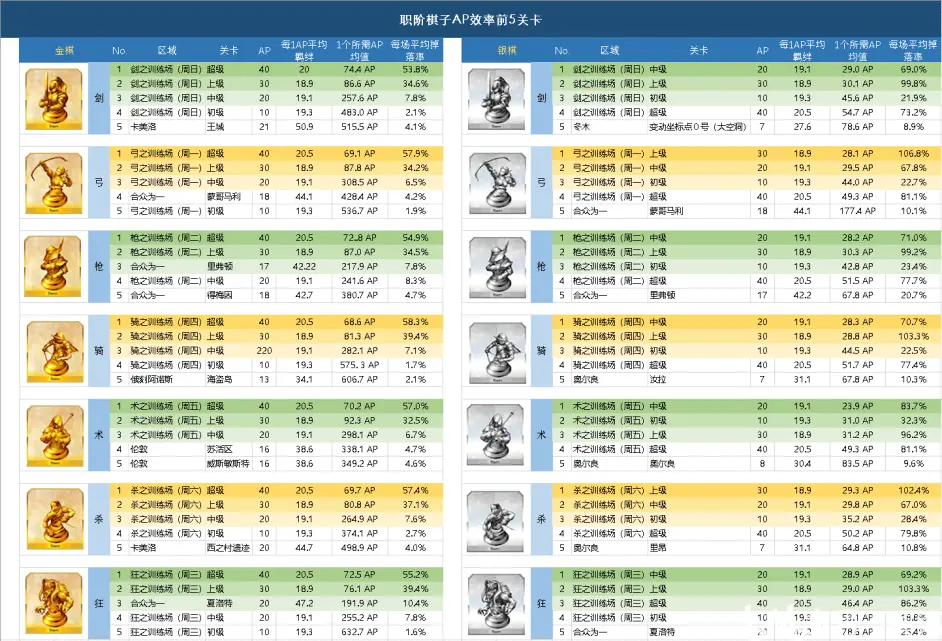The height and width of the screenshot is (641, 942).
Task: Click the silver Lancer chess piece icon
Action: coord(497,267)
